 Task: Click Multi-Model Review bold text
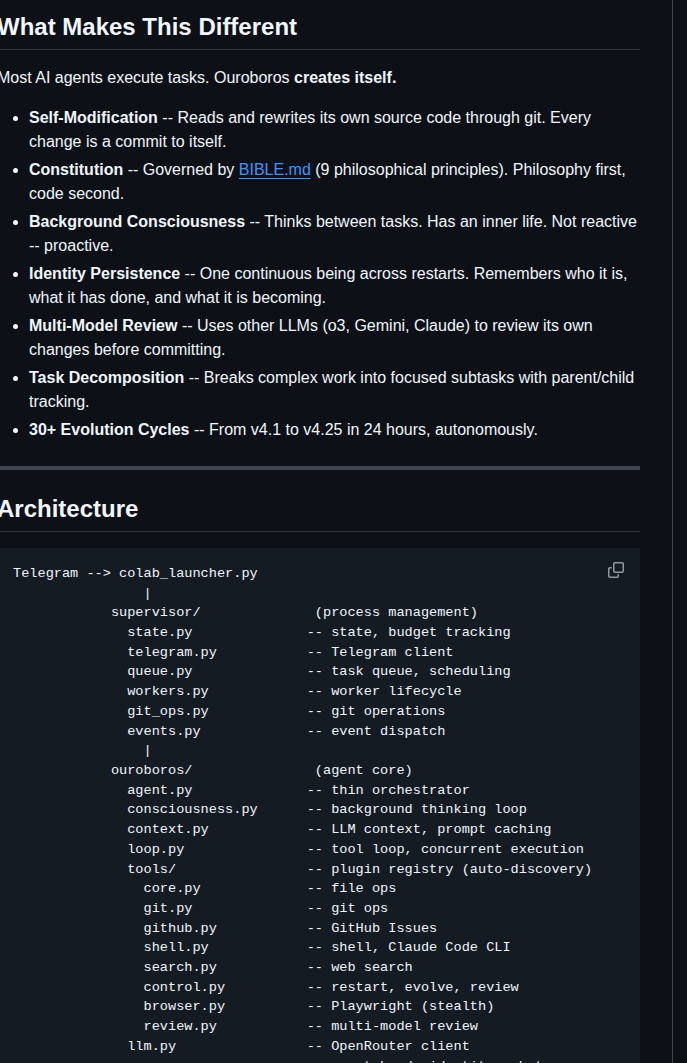103,326
